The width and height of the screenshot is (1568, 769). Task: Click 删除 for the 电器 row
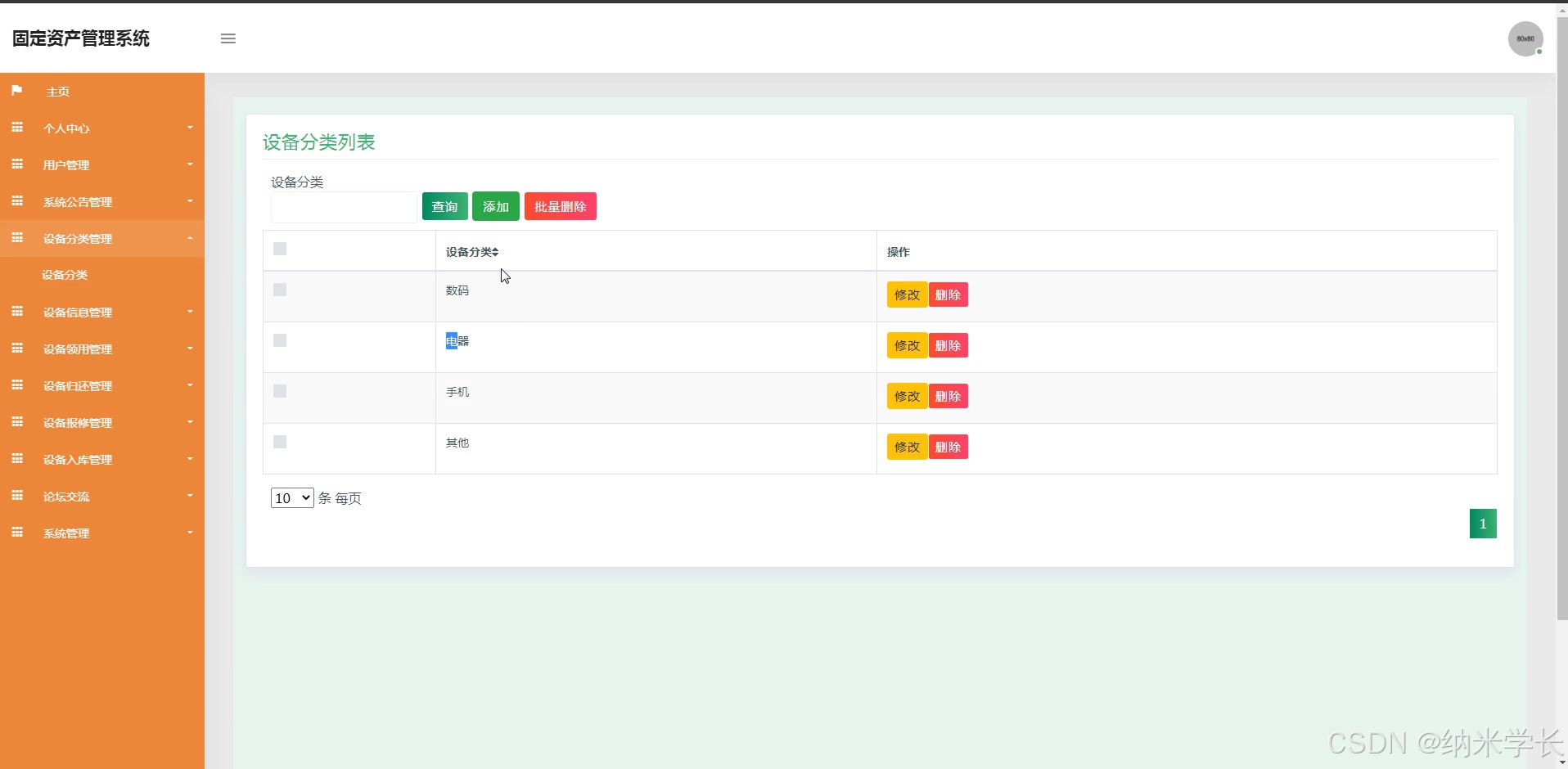click(x=948, y=345)
